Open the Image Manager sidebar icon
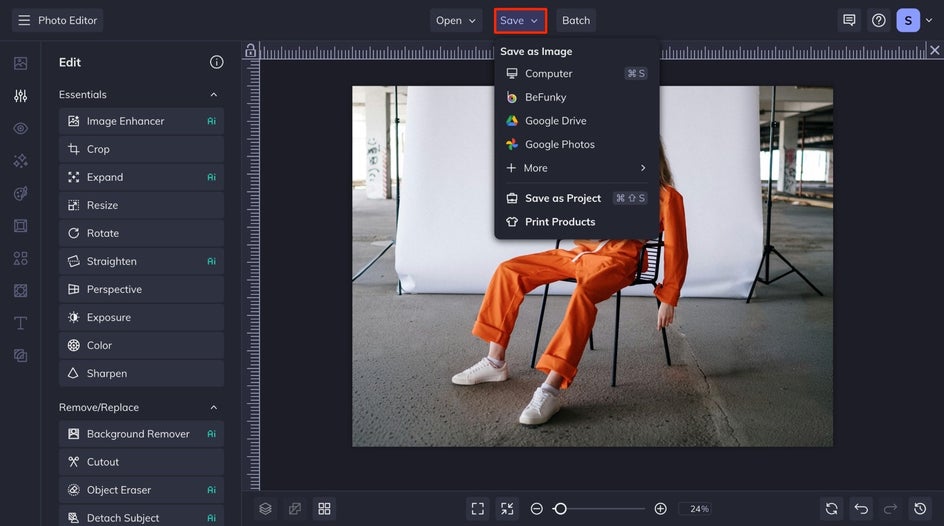This screenshot has height=526, width=944. (20, 63)
